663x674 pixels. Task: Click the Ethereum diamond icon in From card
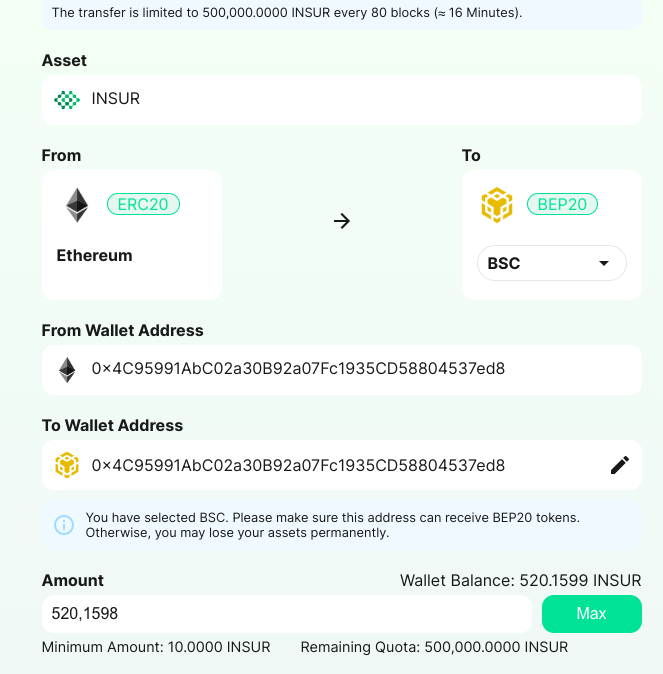[x=77, y=205]
